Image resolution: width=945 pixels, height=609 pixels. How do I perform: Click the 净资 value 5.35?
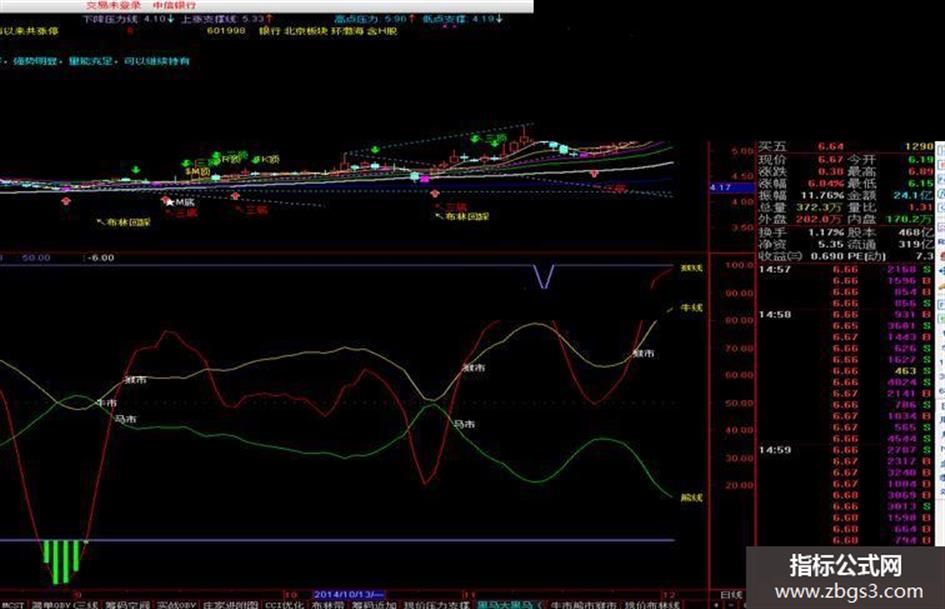(x=830, y=244)
